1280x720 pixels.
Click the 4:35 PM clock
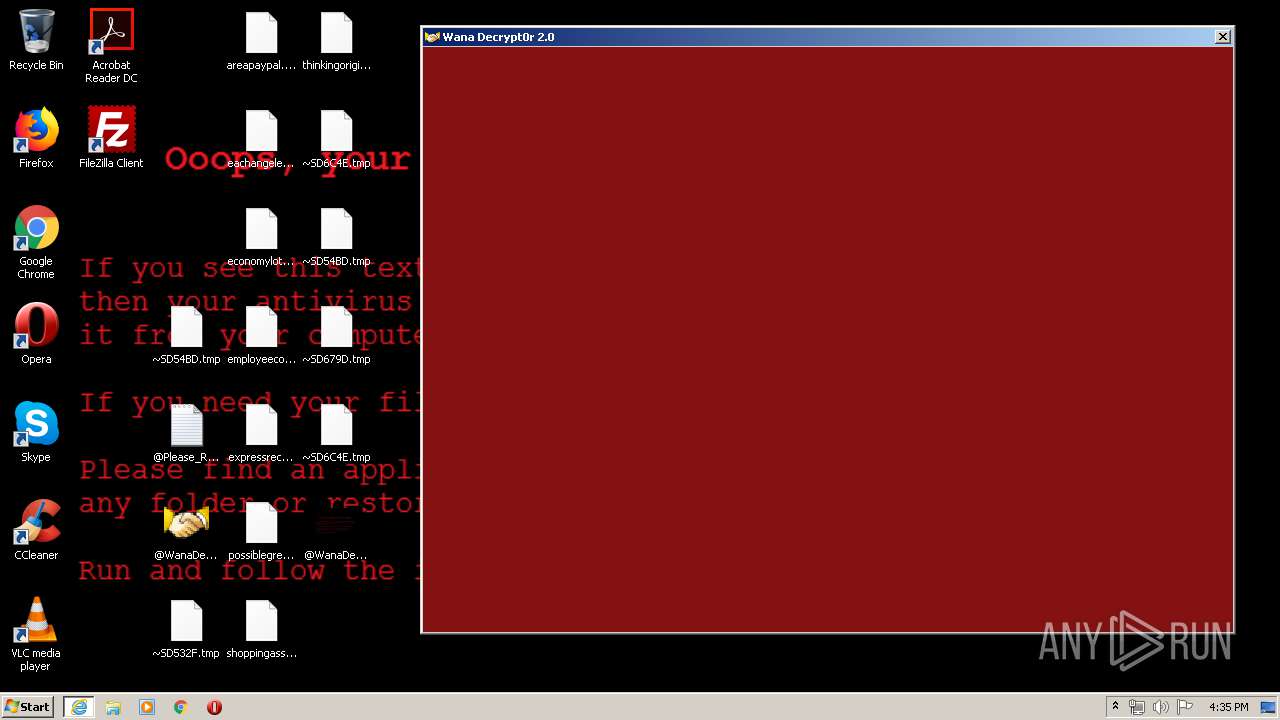(x=1228, y=707)
